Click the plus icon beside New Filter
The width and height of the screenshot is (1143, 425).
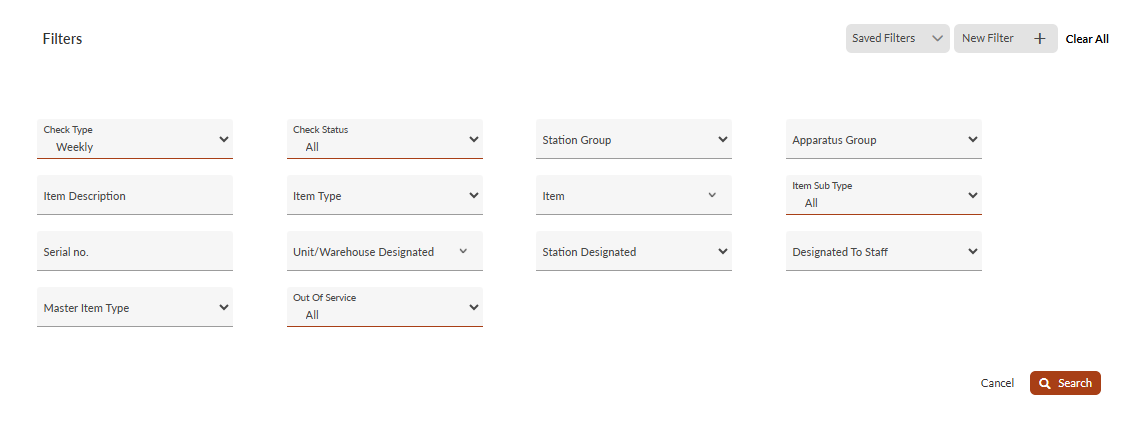click(1039, 39)
